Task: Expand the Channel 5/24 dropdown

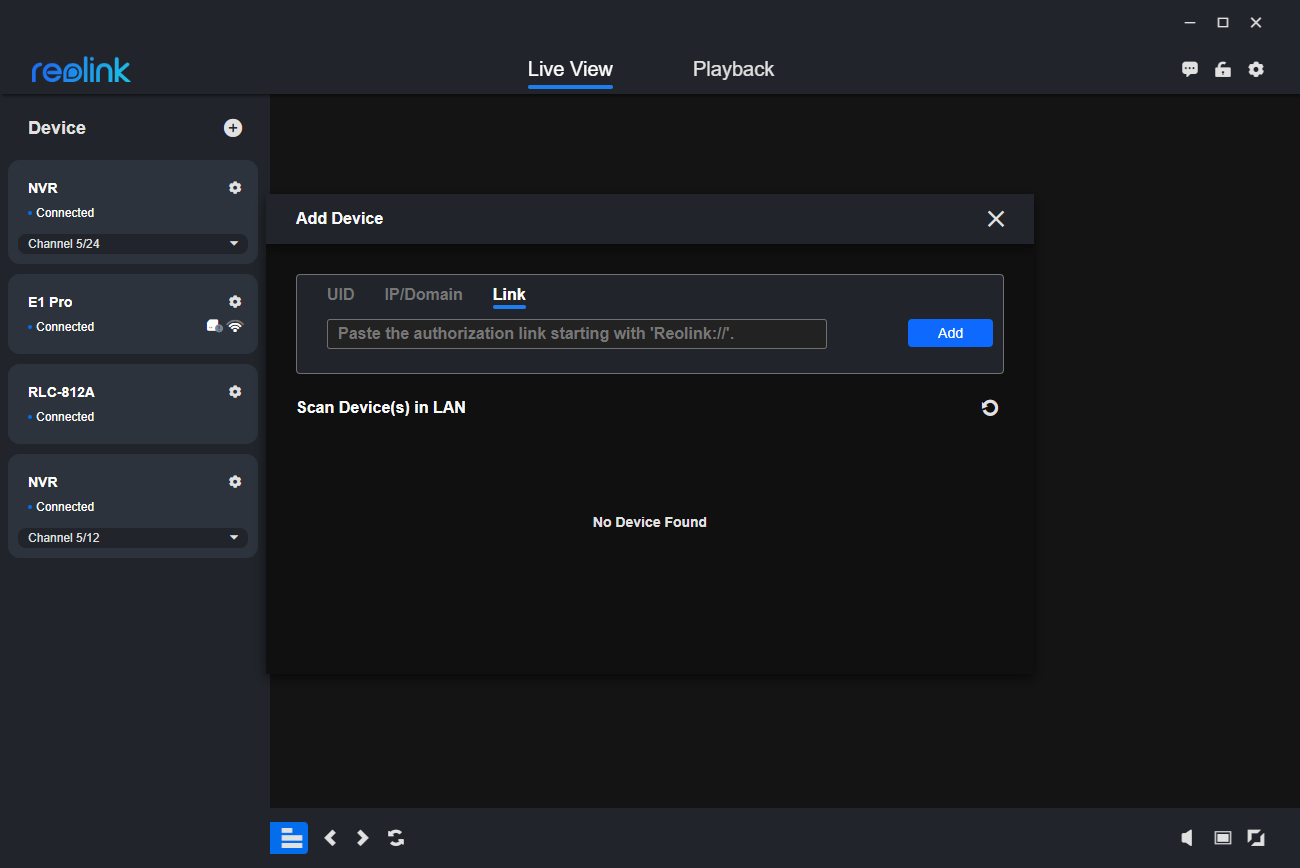Action: coord(133,244)
